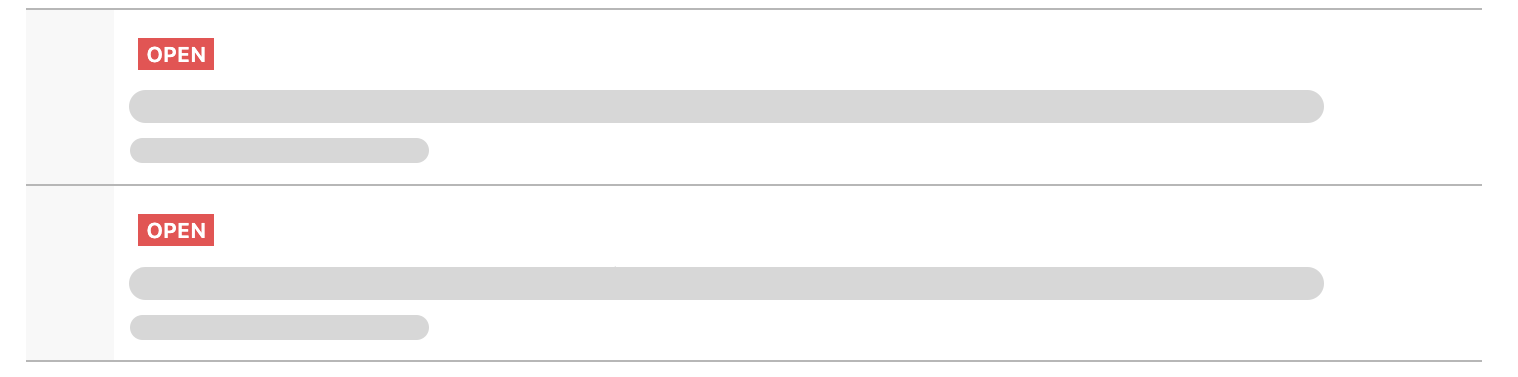This screenshot has width=1518, height=377.
Task: Click right end of second row's long gray bar
Action: coord(1312,283)
